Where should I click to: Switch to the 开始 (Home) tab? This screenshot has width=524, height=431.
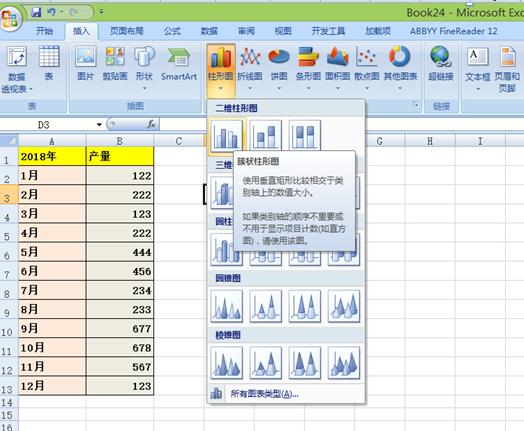click(44, 31)
